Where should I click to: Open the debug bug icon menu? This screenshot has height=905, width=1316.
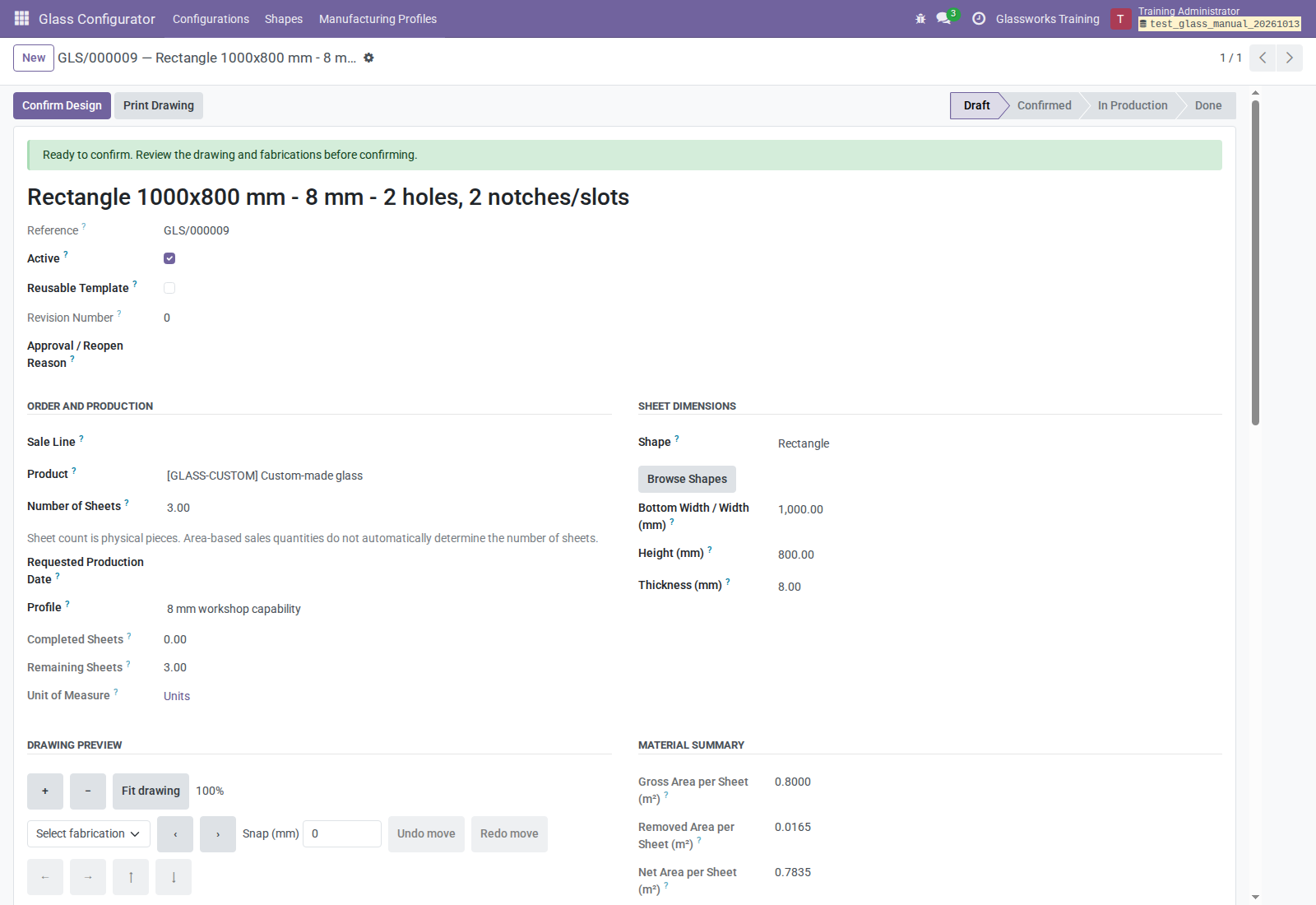[x=920, y=19]
